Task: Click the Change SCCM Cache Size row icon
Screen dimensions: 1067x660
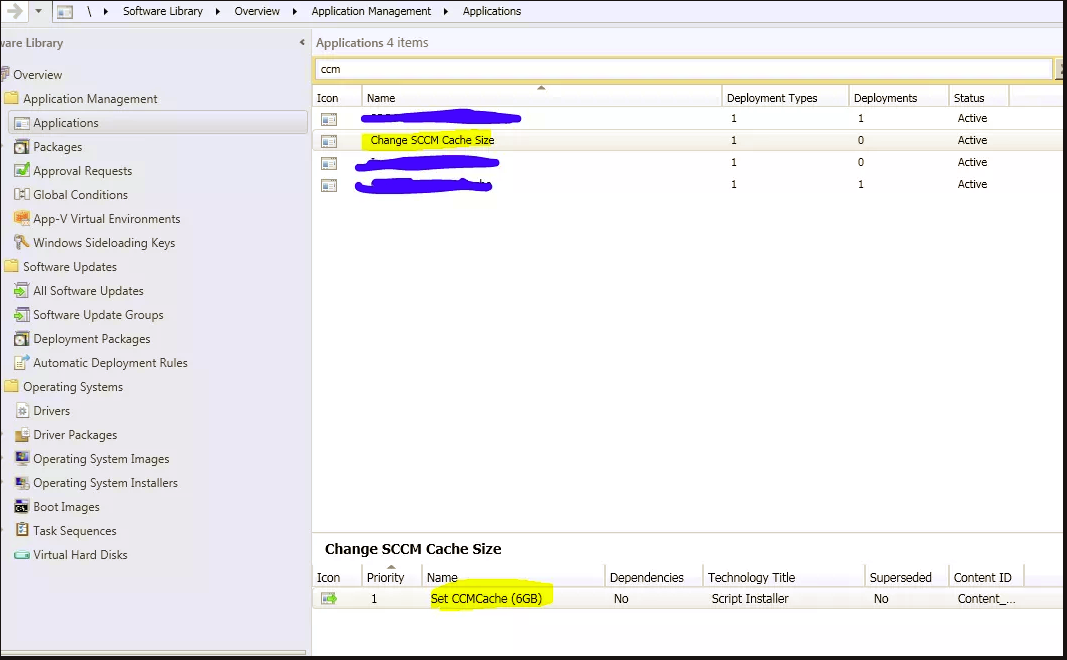Action: tap(329, 141)
